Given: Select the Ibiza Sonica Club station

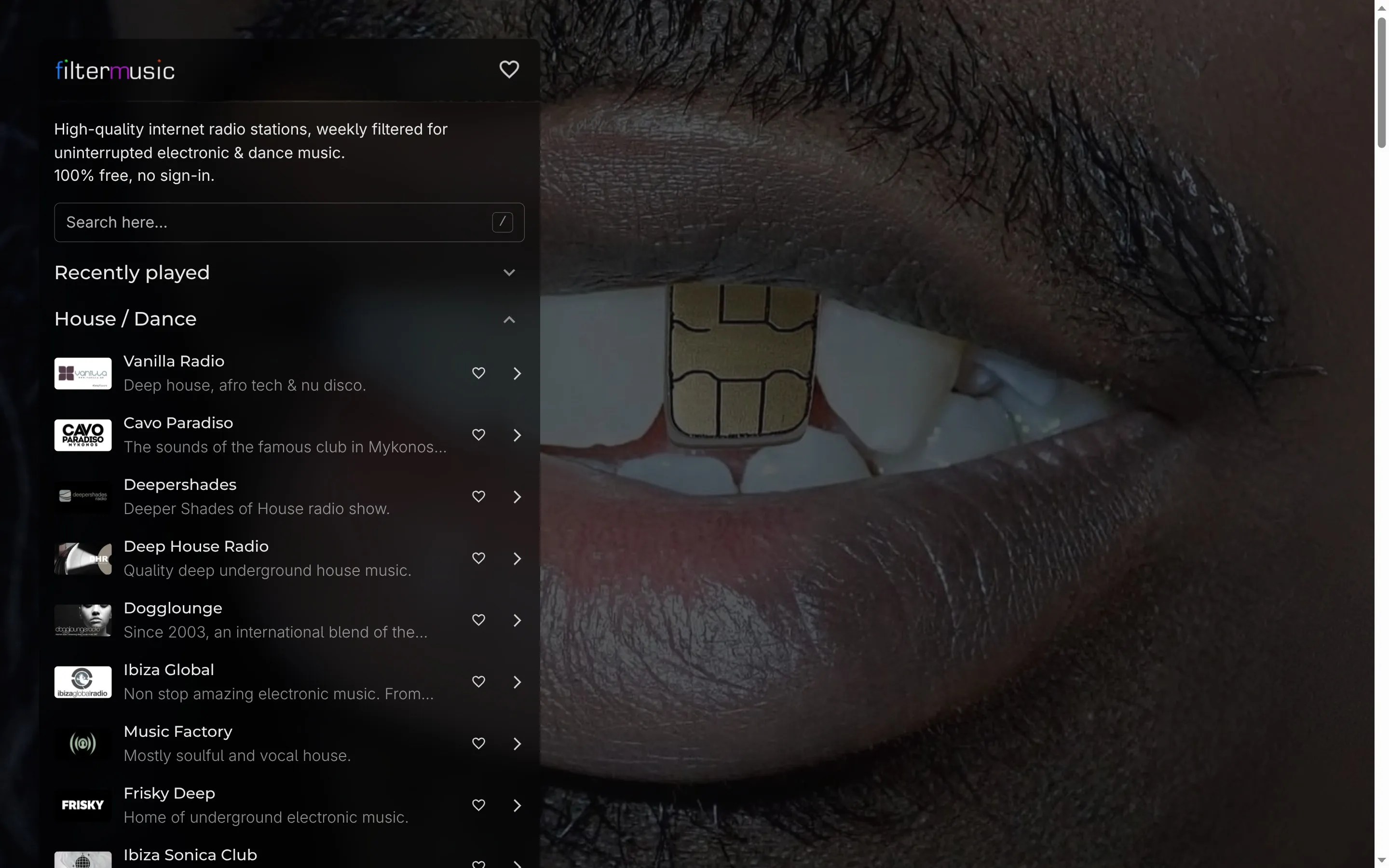Looking at the screenshot, I should pos(190,855).
